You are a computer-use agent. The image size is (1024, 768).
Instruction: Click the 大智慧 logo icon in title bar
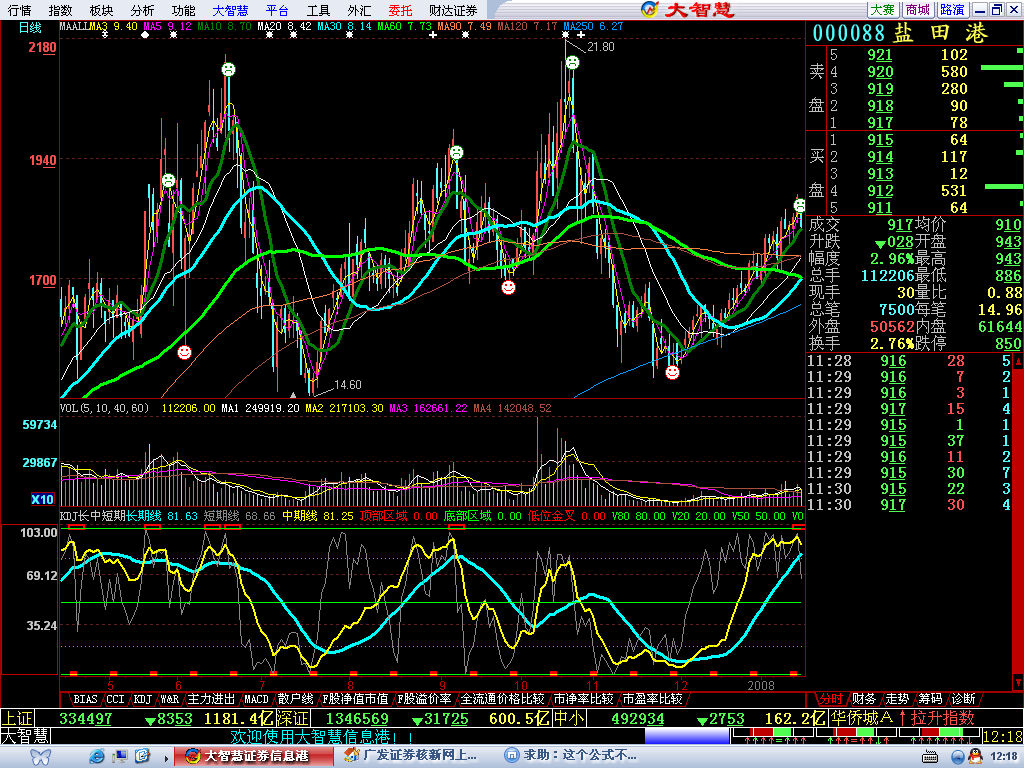[x=650, y=9]
